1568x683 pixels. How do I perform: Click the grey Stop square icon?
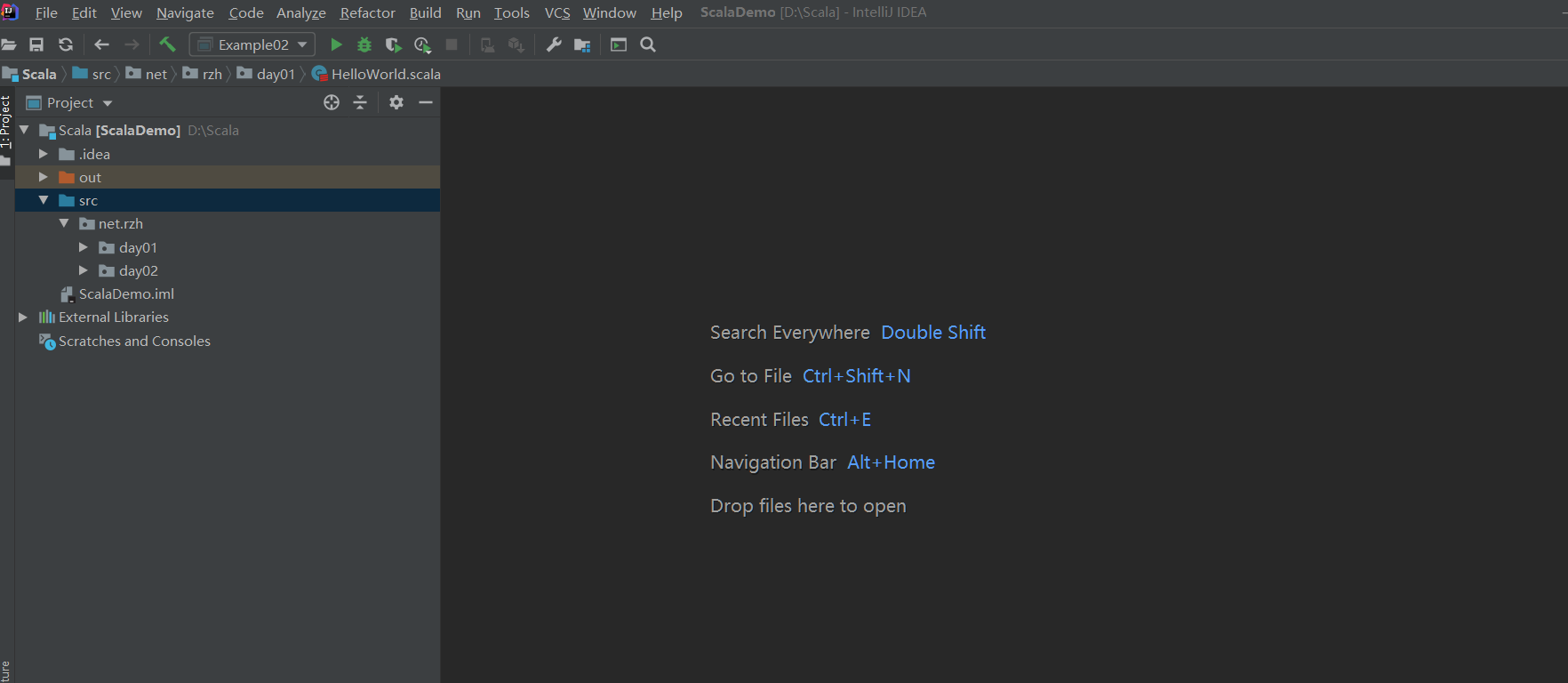(452, 44)
